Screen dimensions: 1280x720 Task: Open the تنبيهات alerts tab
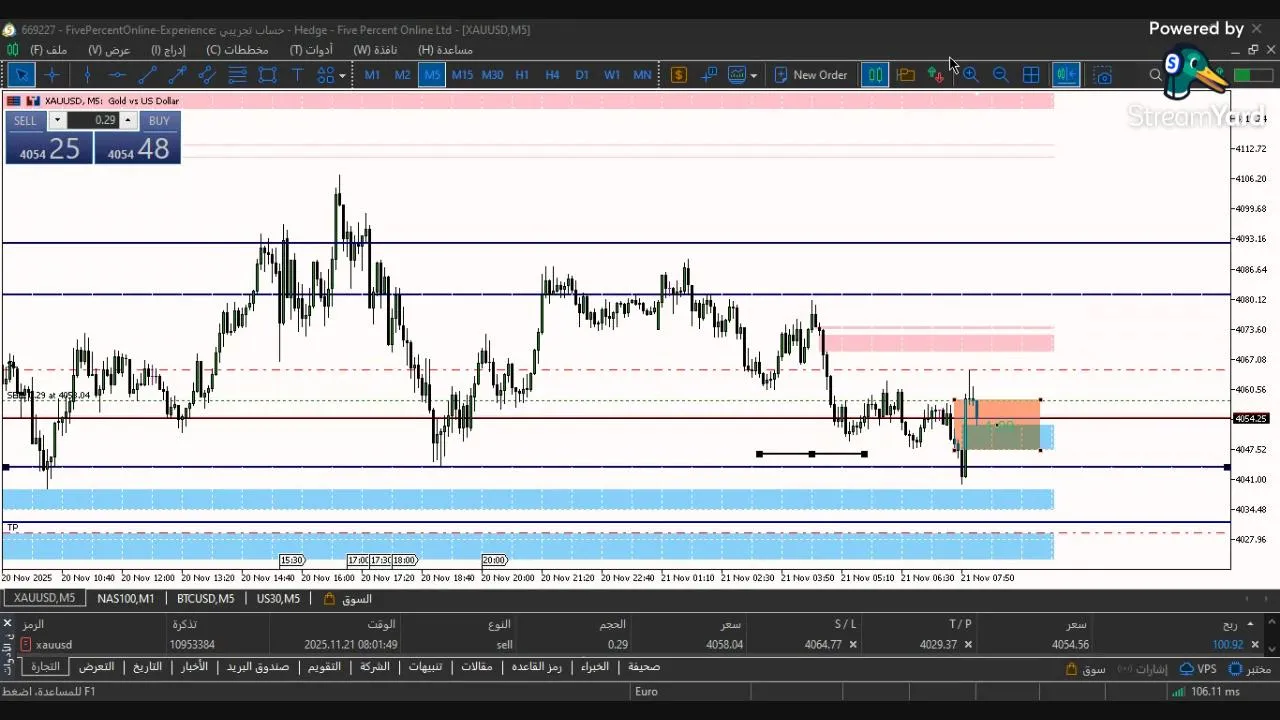tap(425, 667)
